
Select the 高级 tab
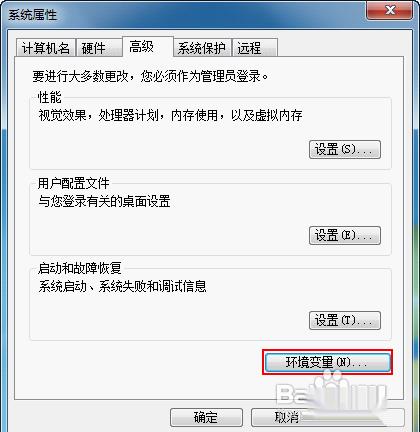[148, 47]
